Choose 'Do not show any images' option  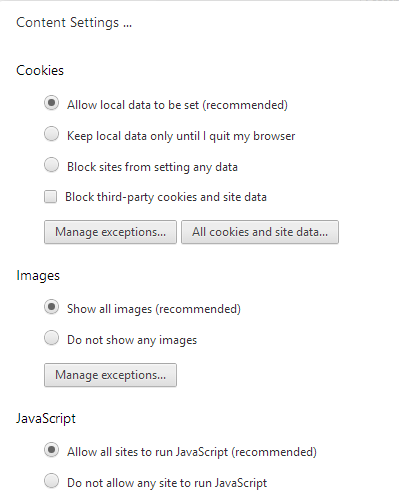[52, 338]
